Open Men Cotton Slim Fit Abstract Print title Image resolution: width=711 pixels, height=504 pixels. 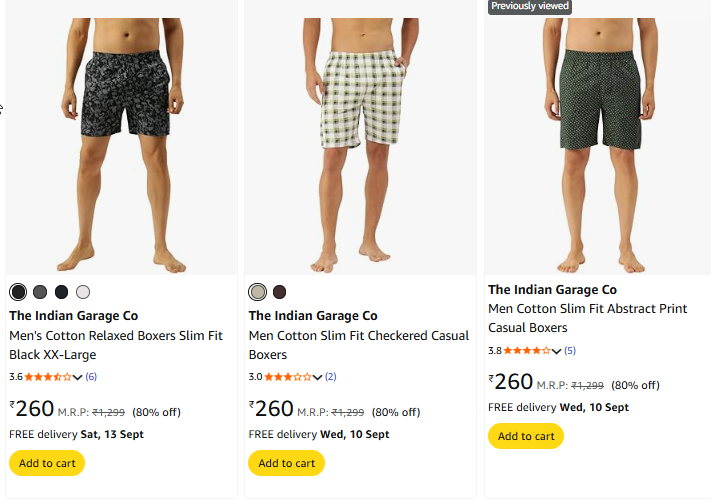point(587,318)
